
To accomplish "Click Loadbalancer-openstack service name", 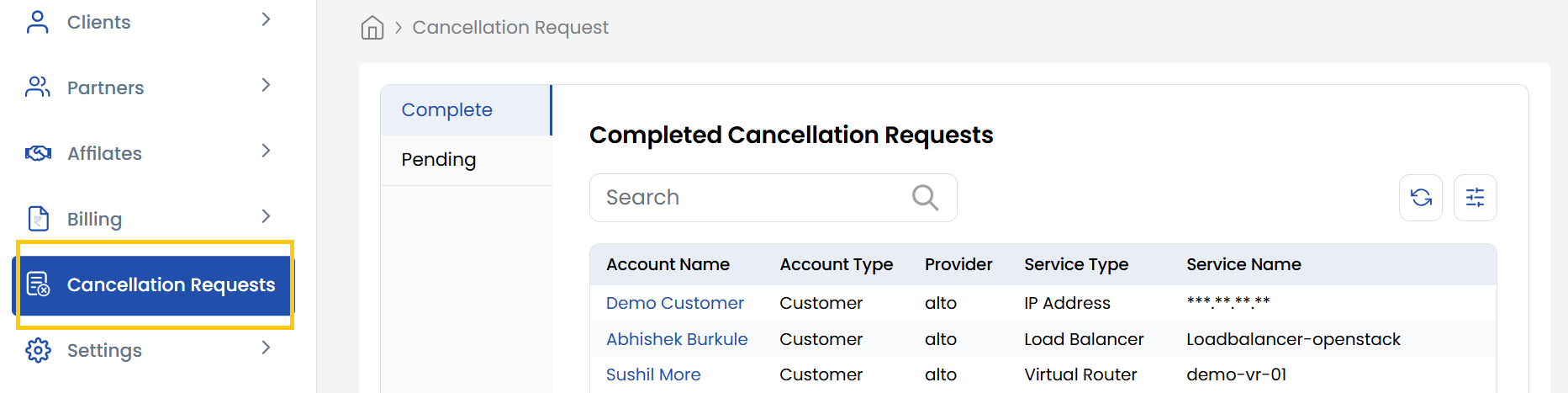I will pos(1293,339).
